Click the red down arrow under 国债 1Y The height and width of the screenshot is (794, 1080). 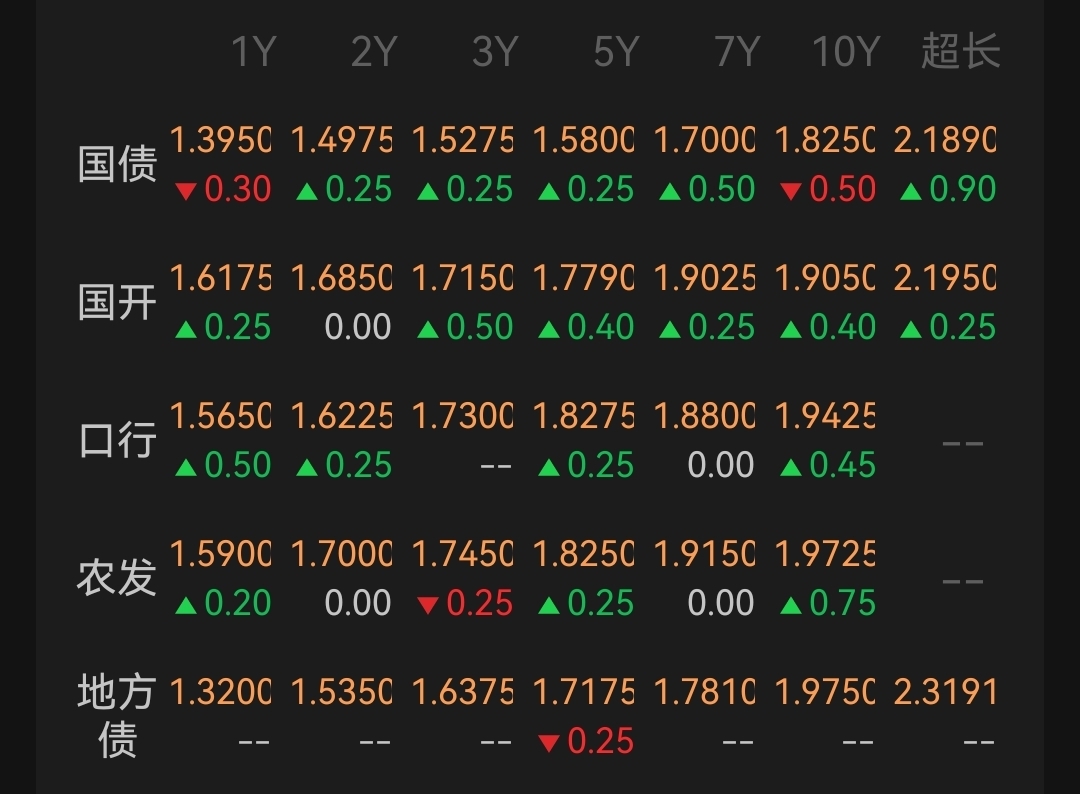[185, 190]
